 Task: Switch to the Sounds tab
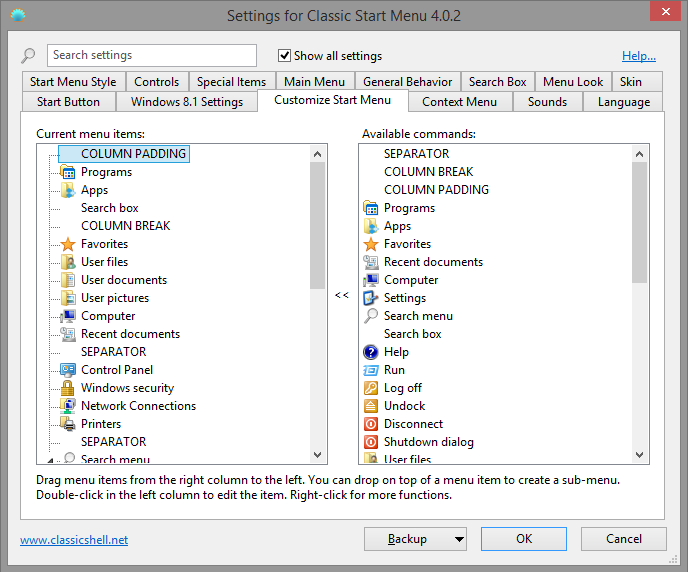pyautogui.click(x=547, y=102)
